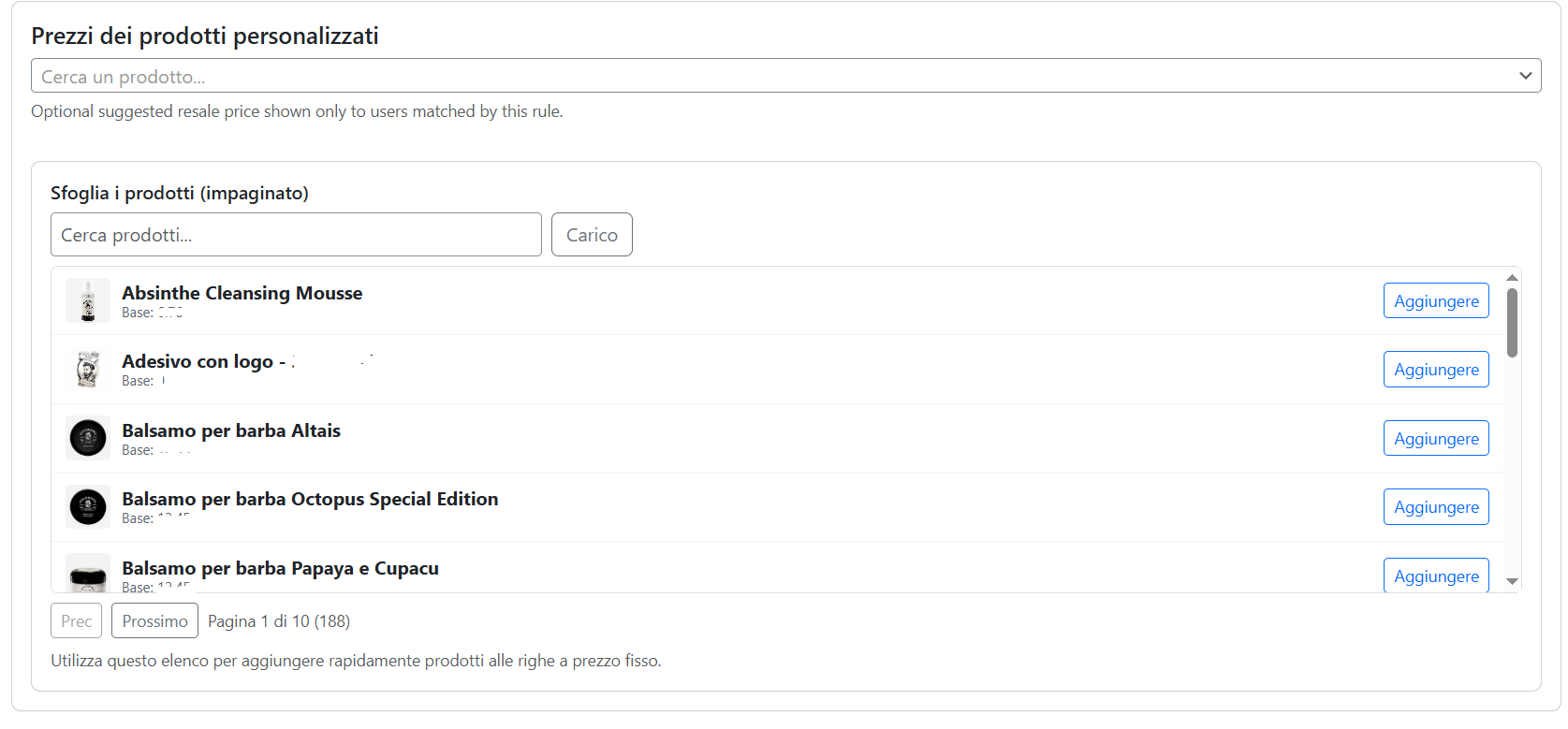The width and height of the screenshot is (1568, 729).
Task: Go to next page with Prossimo
Action: [154, 620]
